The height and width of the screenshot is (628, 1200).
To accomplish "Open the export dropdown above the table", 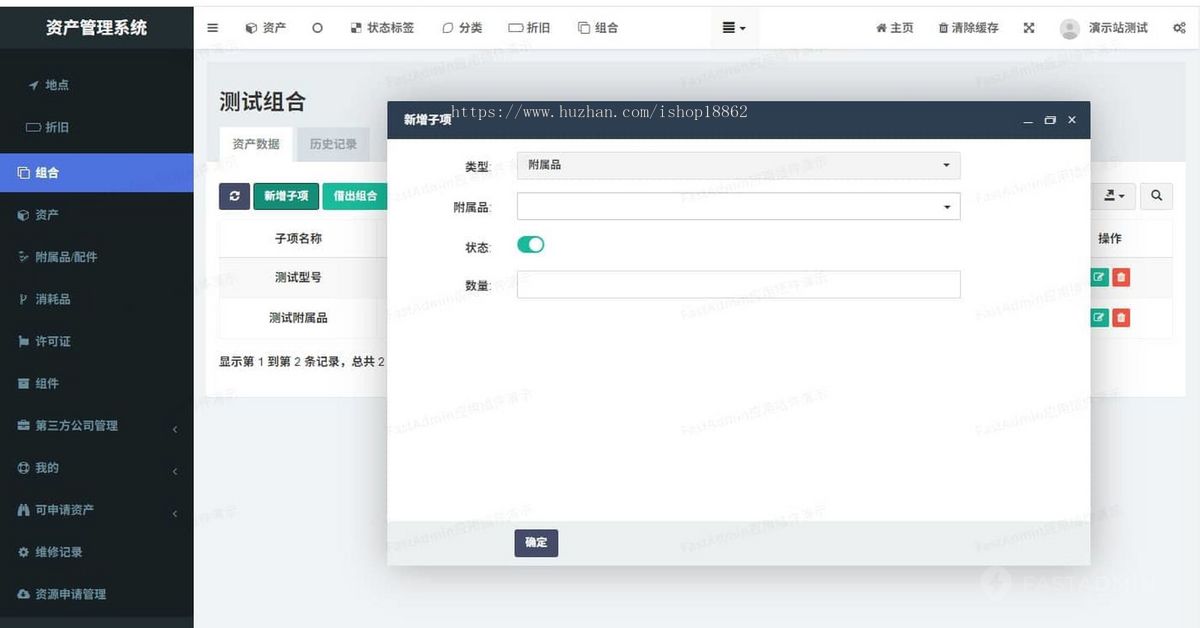I will 1114,196.
